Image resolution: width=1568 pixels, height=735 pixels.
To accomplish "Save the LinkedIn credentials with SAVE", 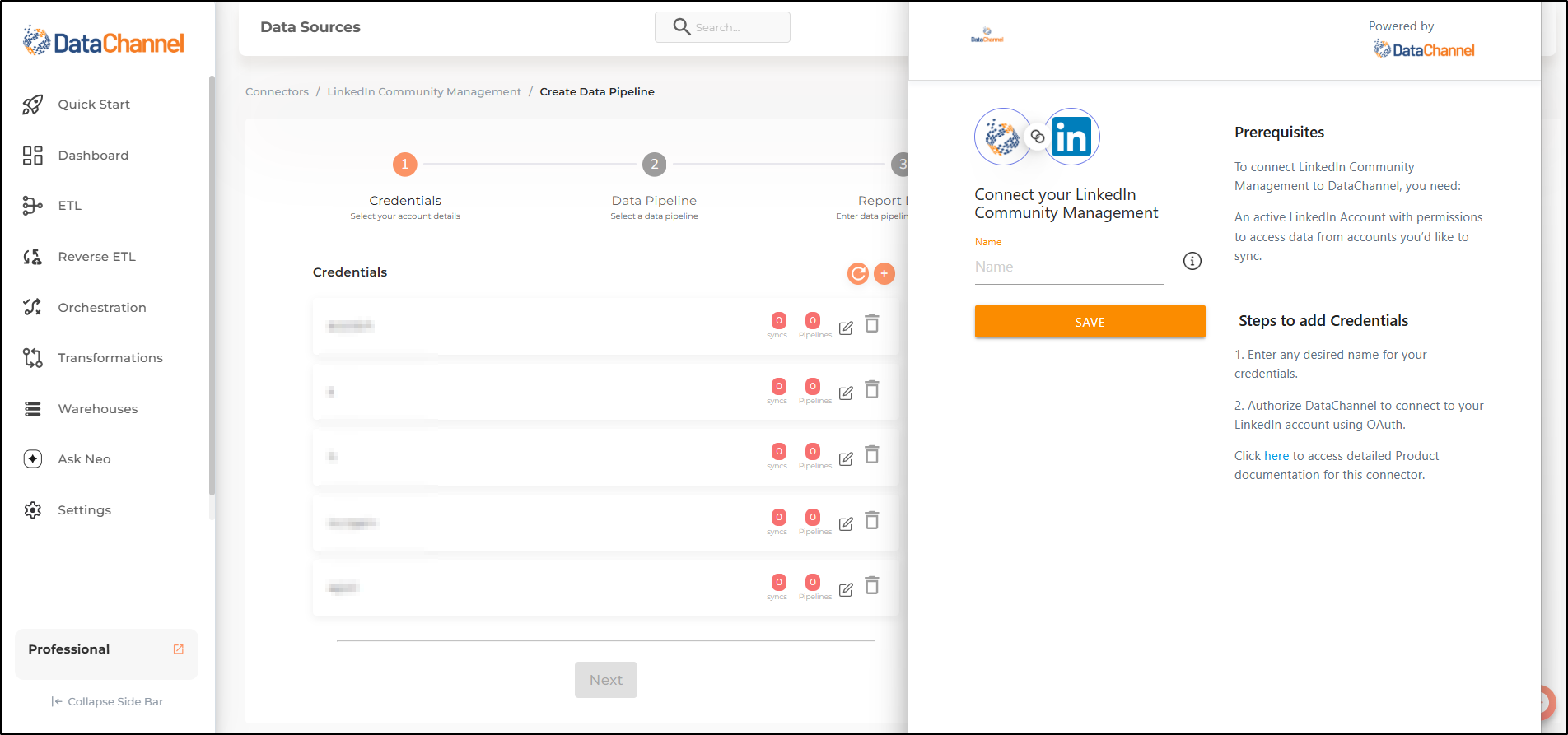I will 1090,322.
